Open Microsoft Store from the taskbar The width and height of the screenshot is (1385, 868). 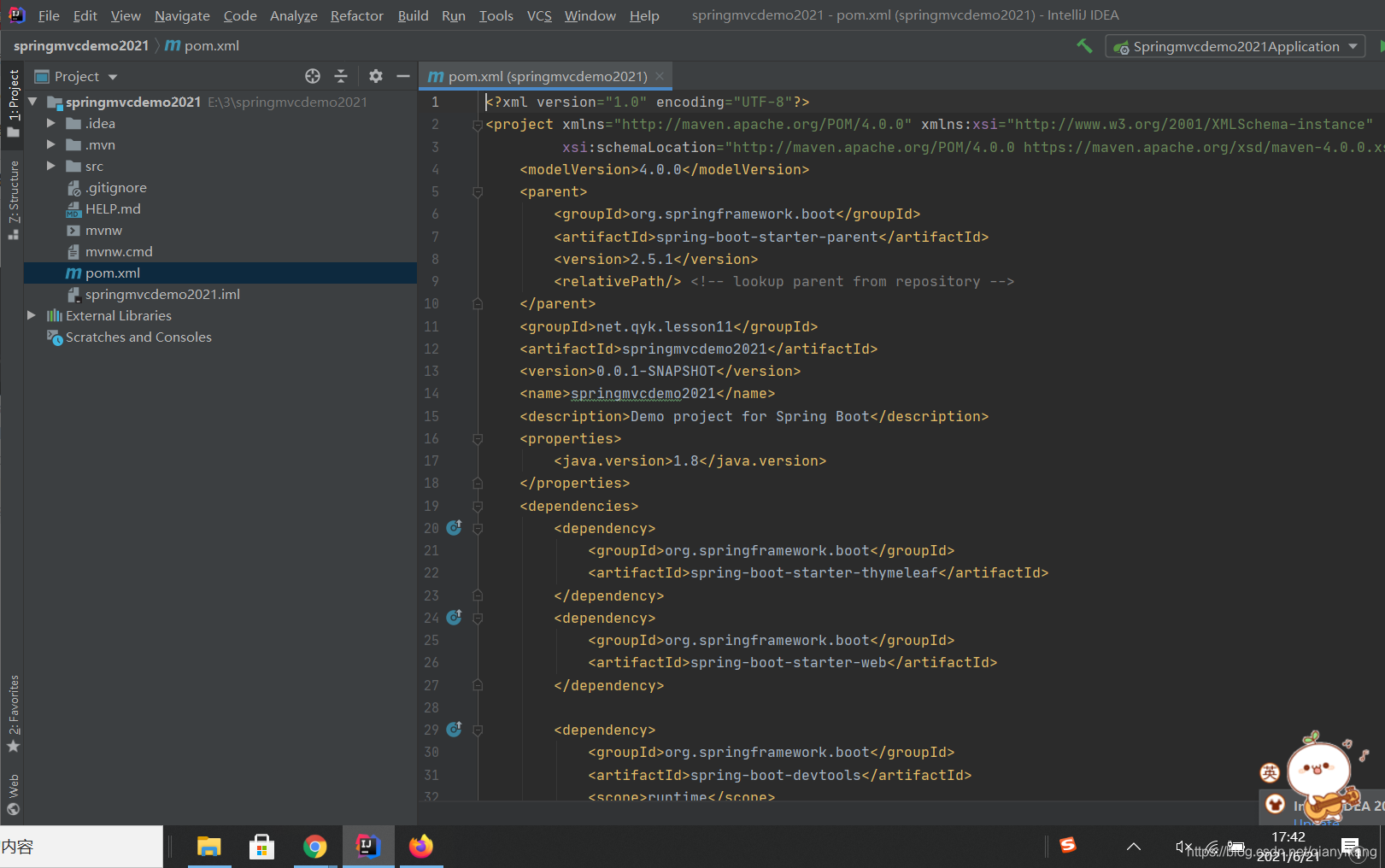pyautogui.click(x=261, y=847)
